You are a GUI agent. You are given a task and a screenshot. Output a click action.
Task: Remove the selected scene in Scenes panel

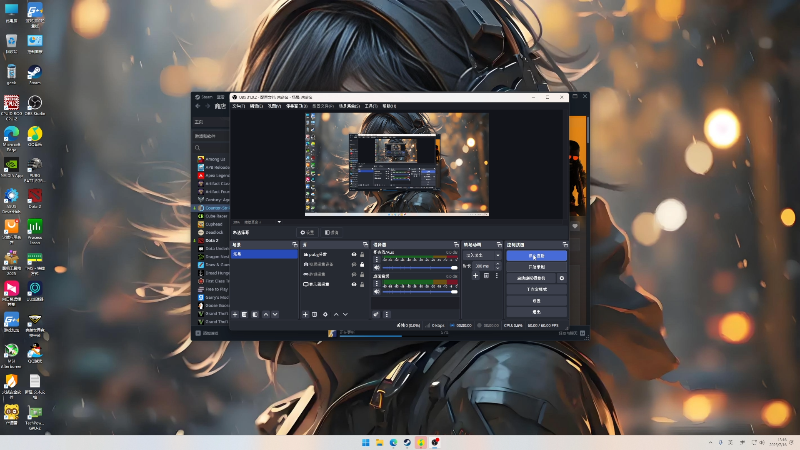[245, 314]
